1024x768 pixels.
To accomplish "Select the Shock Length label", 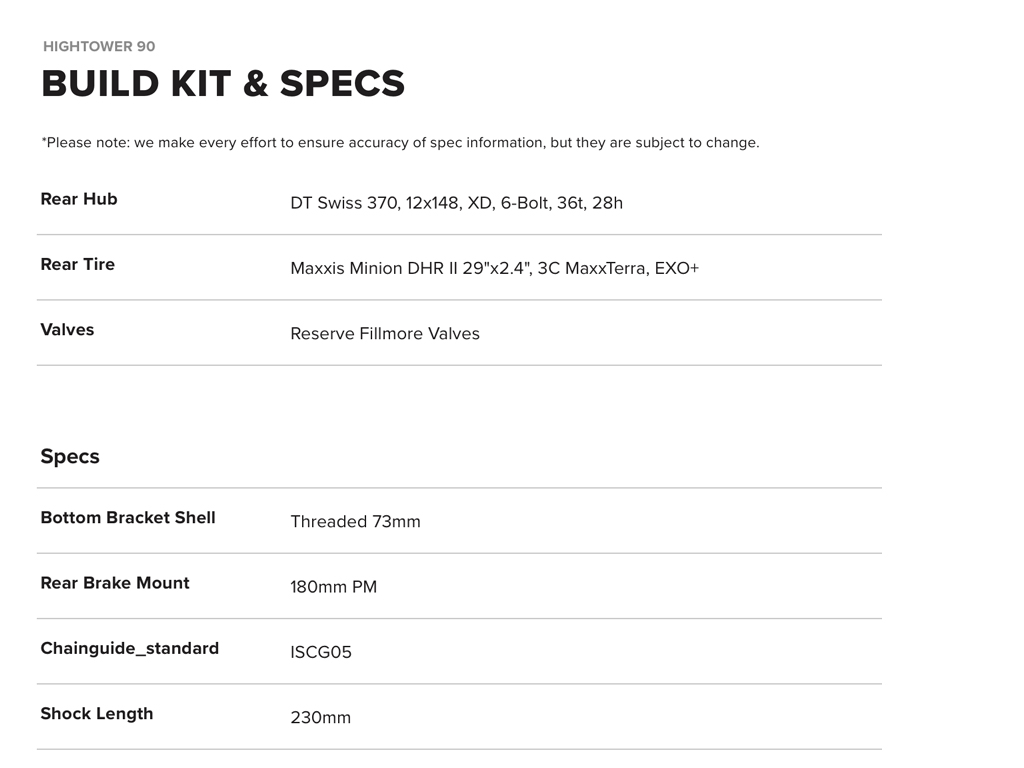I will coord(97,713).
